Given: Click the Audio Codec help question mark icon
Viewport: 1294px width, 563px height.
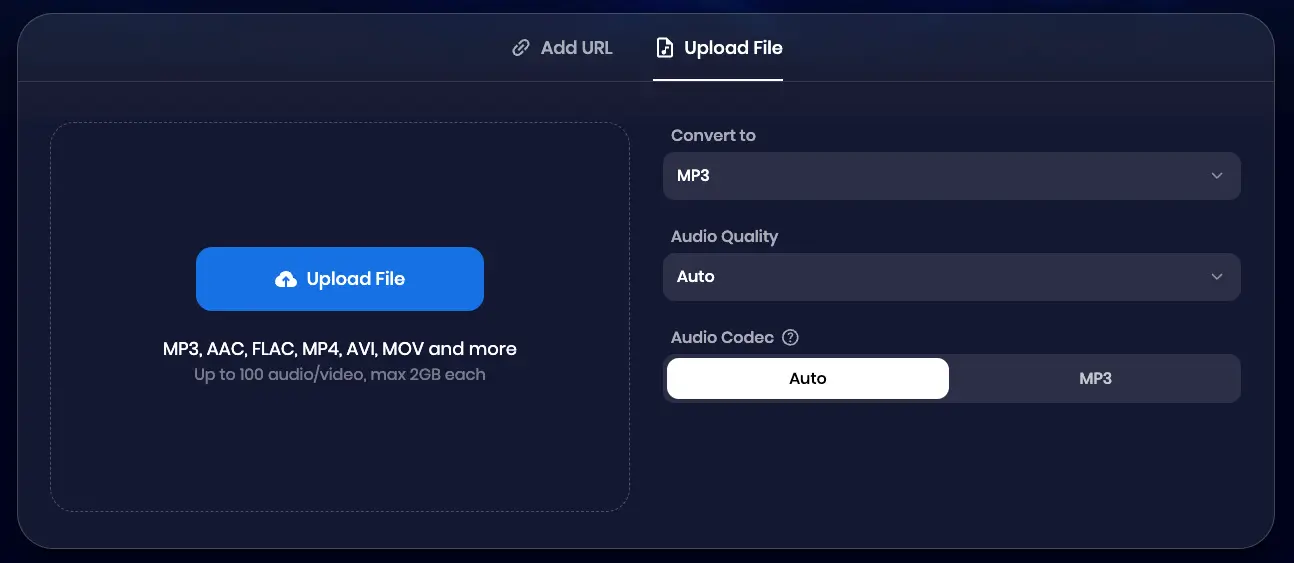Looking at the screenshot, I should [x=790, y=338].
